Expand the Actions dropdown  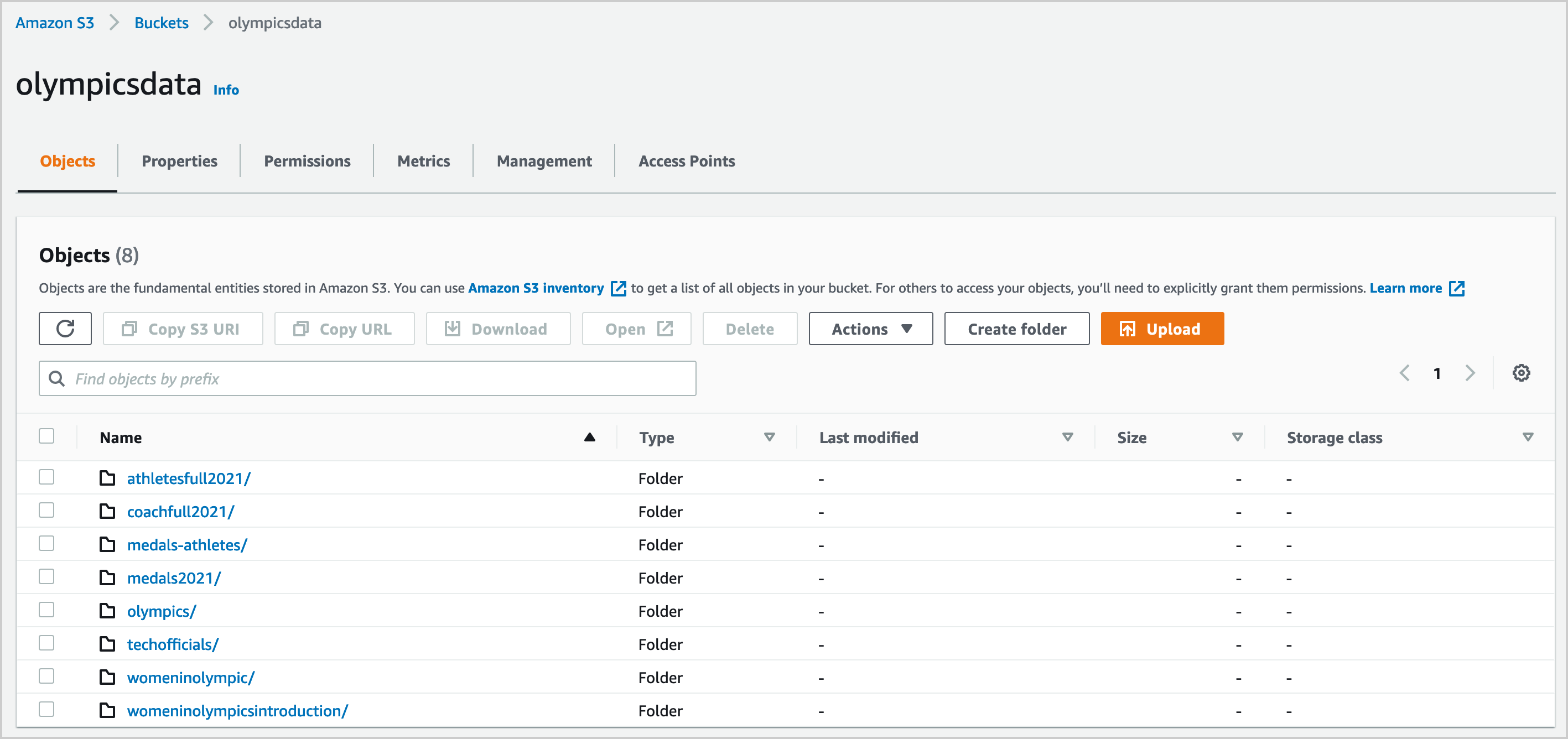[x=870, y=329]
